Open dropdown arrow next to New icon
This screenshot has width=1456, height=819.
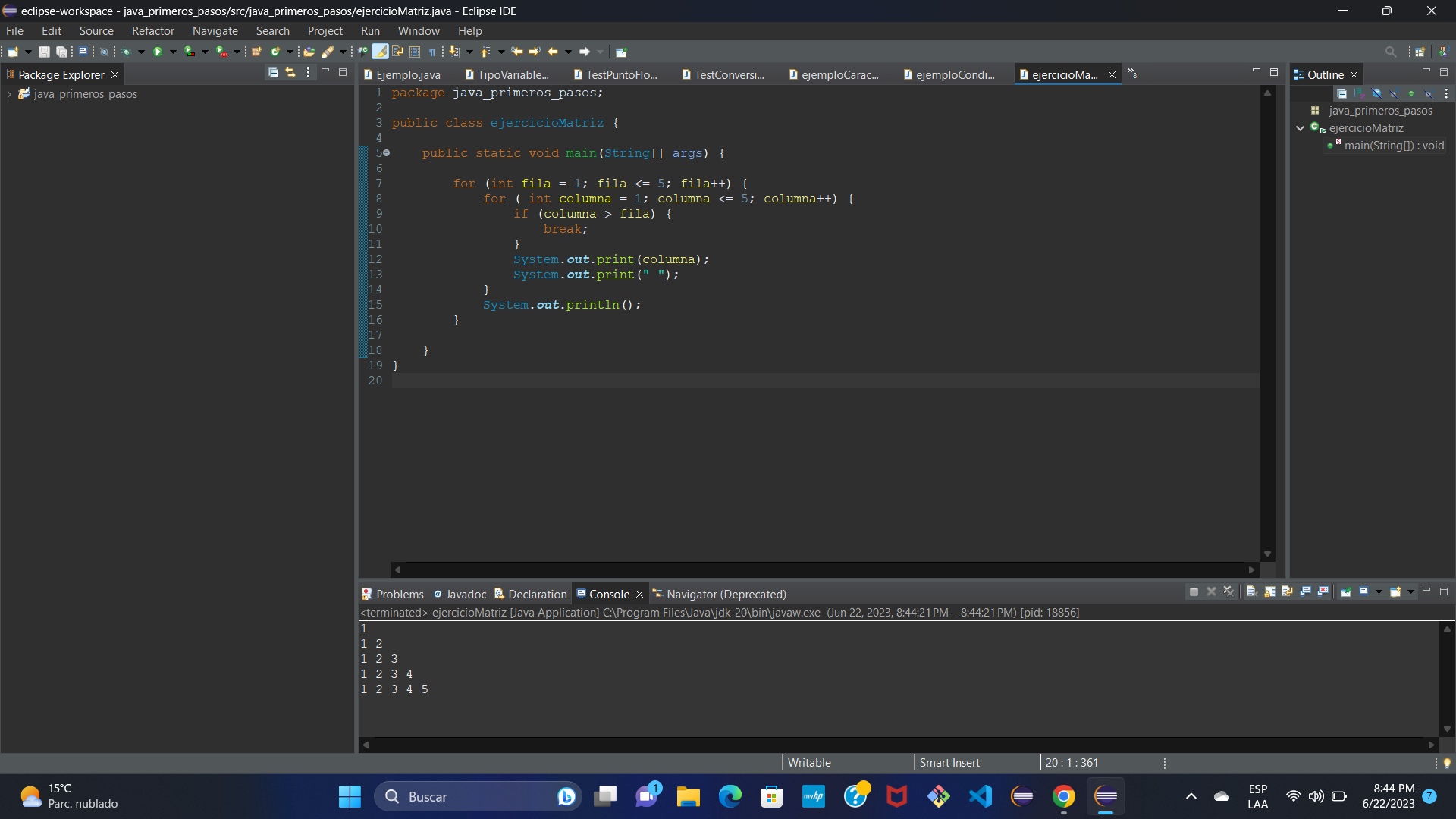click(x=28, y=52)
